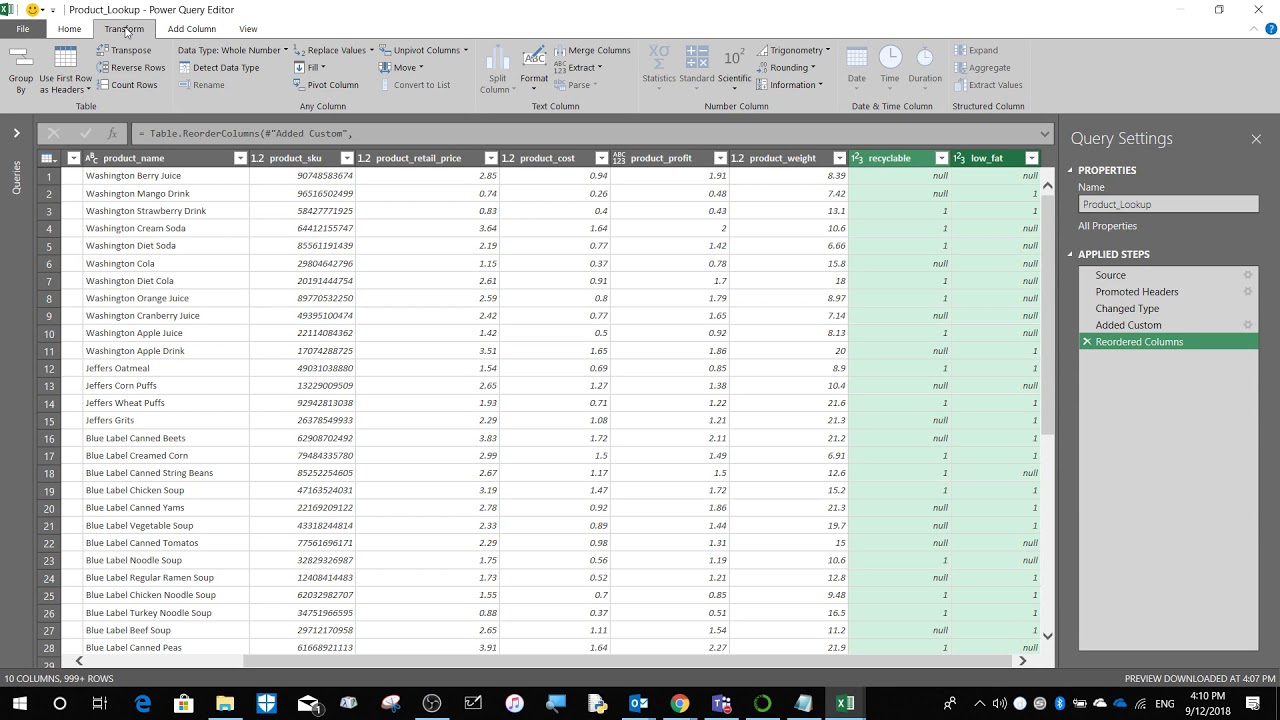Click the Transpose table button
The height and width of the screenshot is (720, 1280).
124,50
